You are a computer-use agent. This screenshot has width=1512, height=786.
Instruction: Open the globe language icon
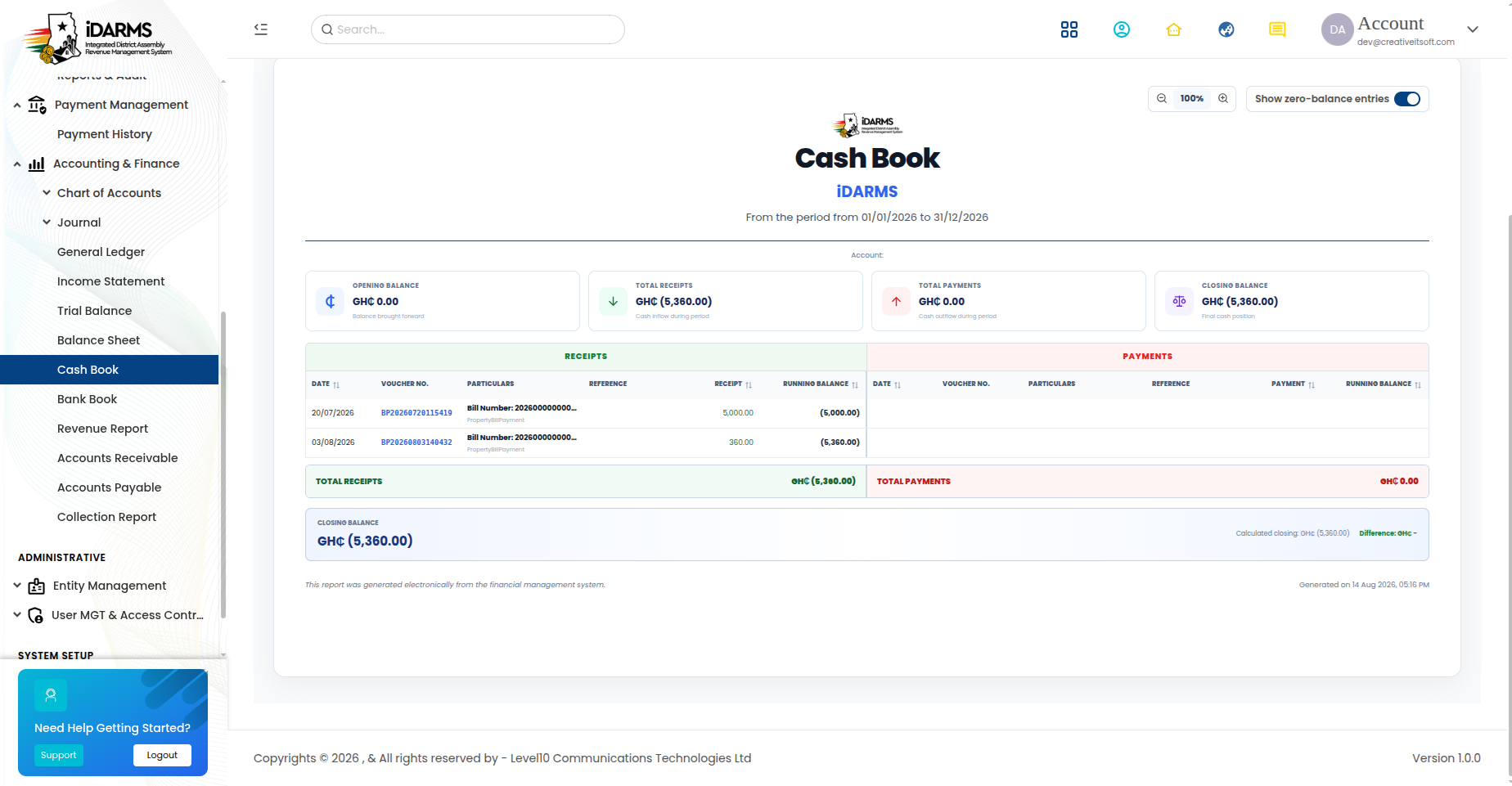click(x=1226, y=29)
